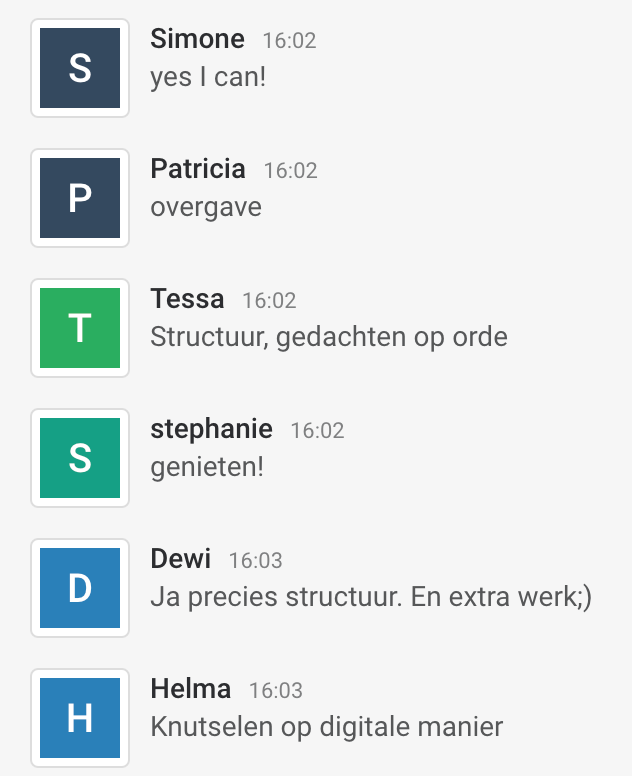This screenshot has width=632, height=776.
Task: Click Simone's dark blue S avatar
Action: 80,68
